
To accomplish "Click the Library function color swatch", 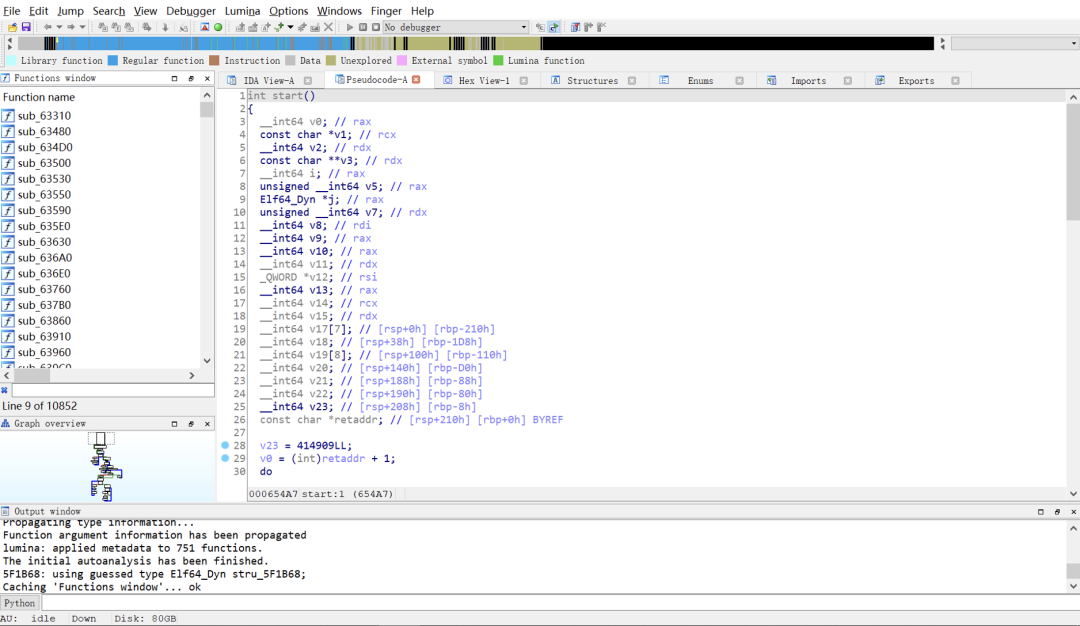I will pyautogui.click(x=11, y=61).
